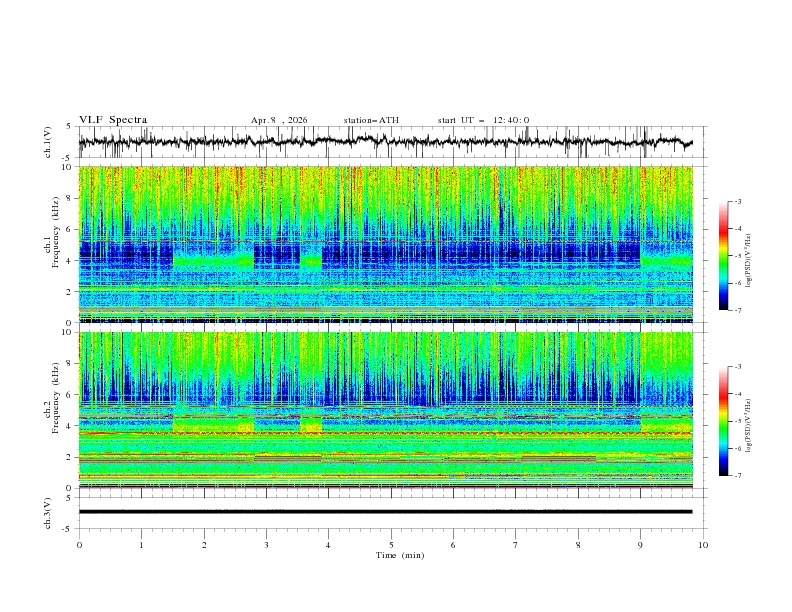Click the ch.3 flat black waveform trace
This screenshot has width=792, height=612.
point(385,512)
